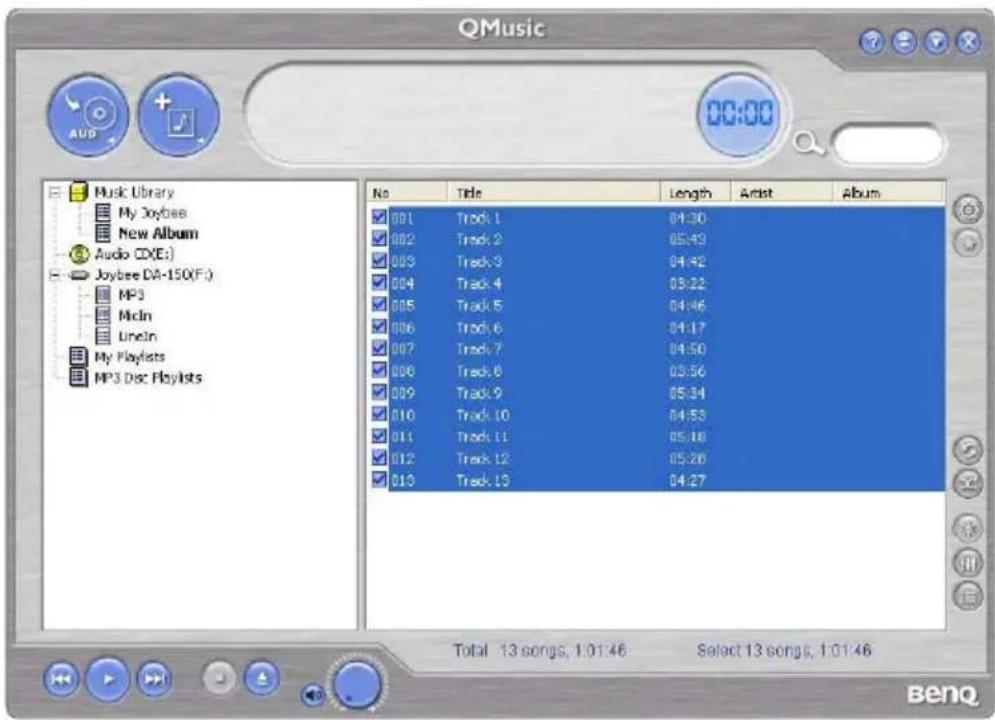The image size is (995, 720).
Task: Click the previous track button
Action: point(61,679)
